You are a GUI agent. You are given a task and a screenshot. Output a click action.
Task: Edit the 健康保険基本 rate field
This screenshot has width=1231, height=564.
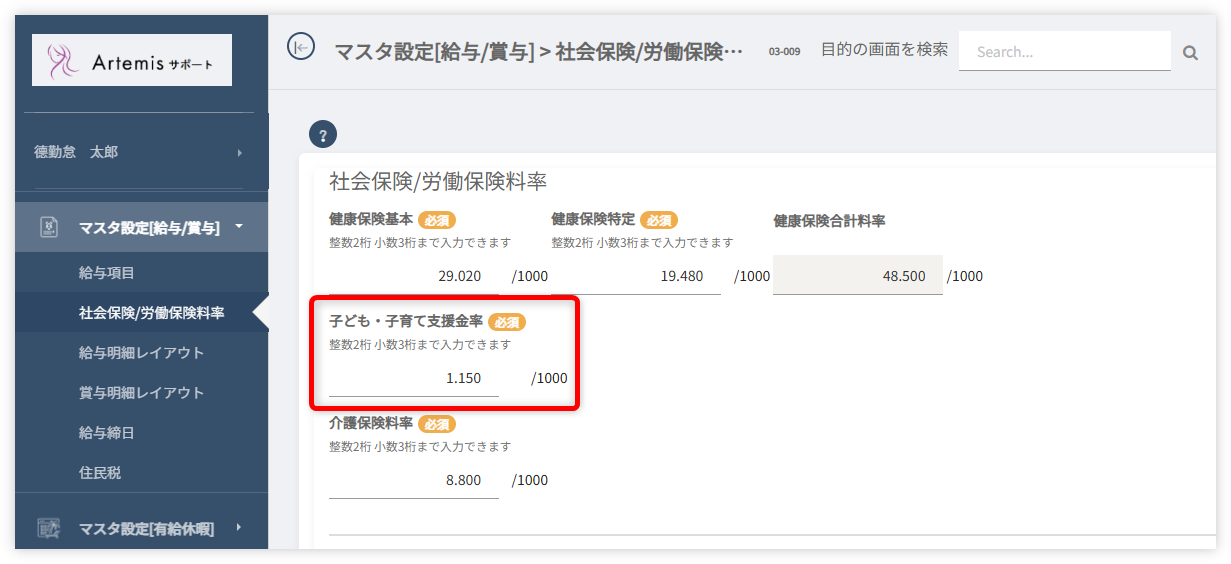[x=414, y=276]
